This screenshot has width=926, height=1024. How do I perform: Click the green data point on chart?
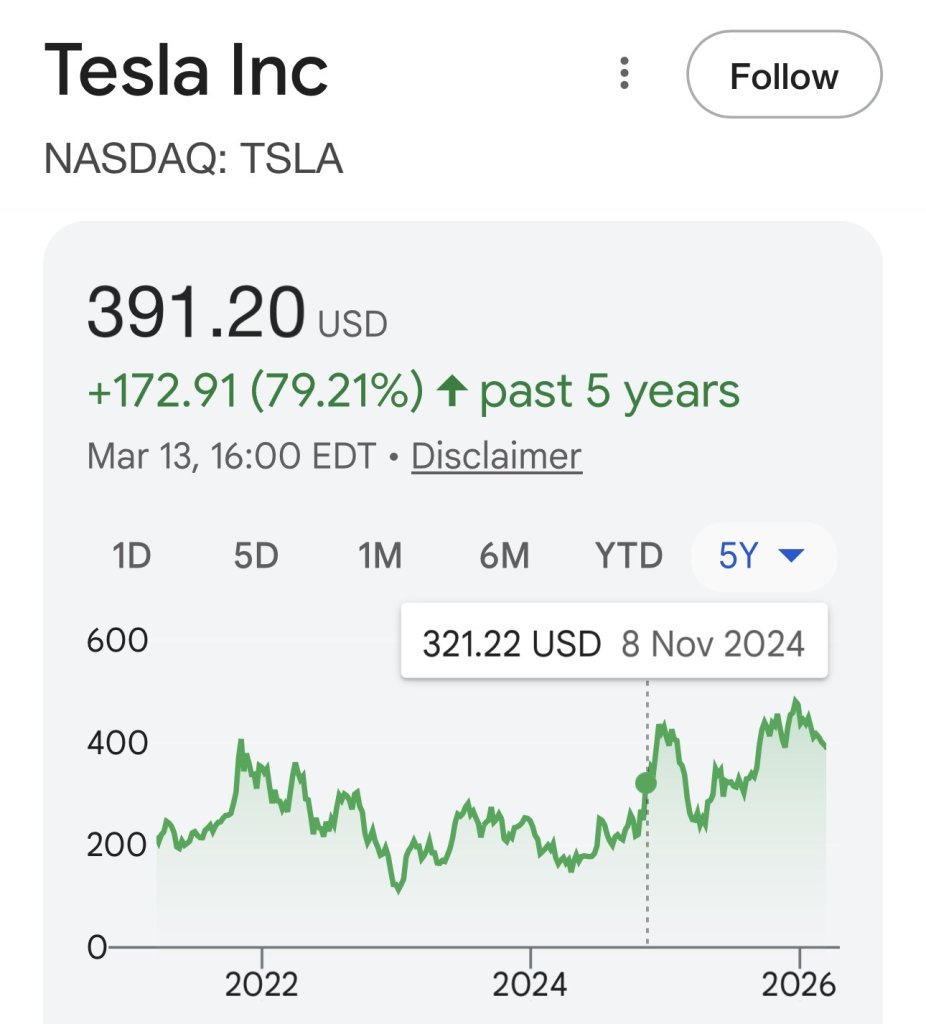coord(646,782)
